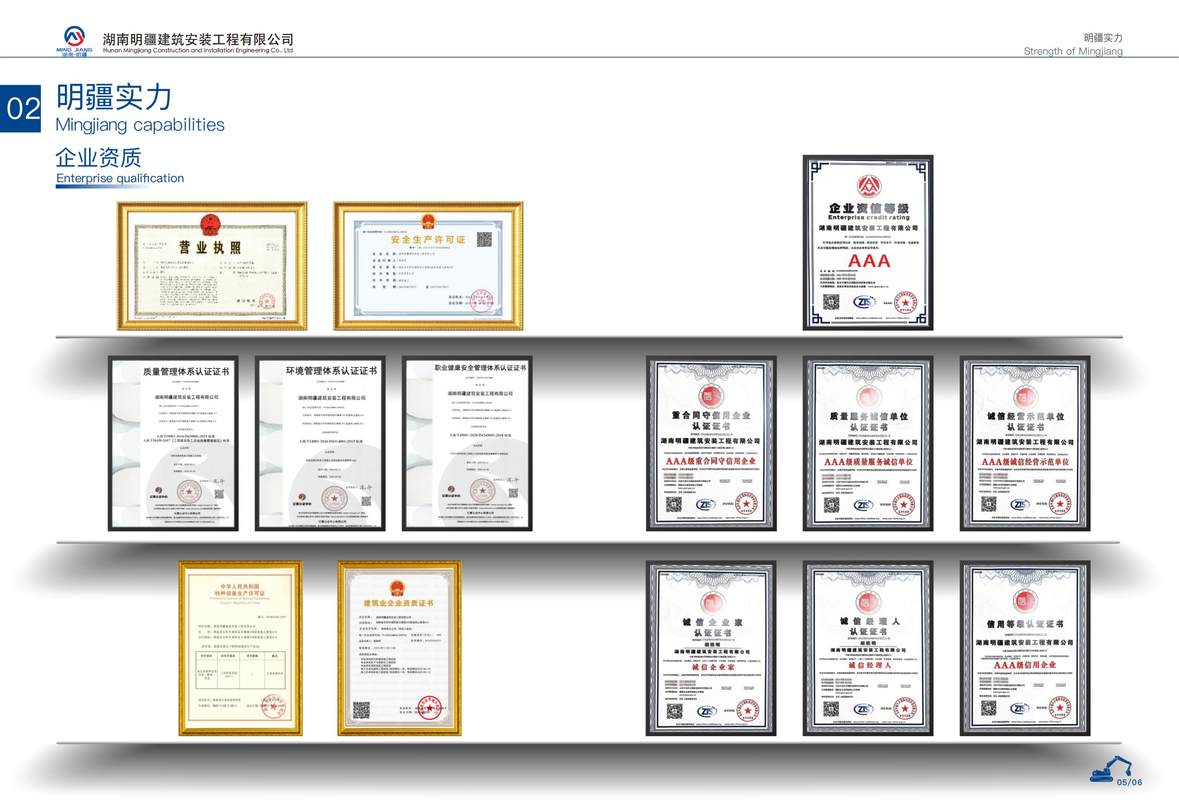Click the Strength of Mingjiang header text
Screen dimensions: 1179x800
(x=1073, y=51)
